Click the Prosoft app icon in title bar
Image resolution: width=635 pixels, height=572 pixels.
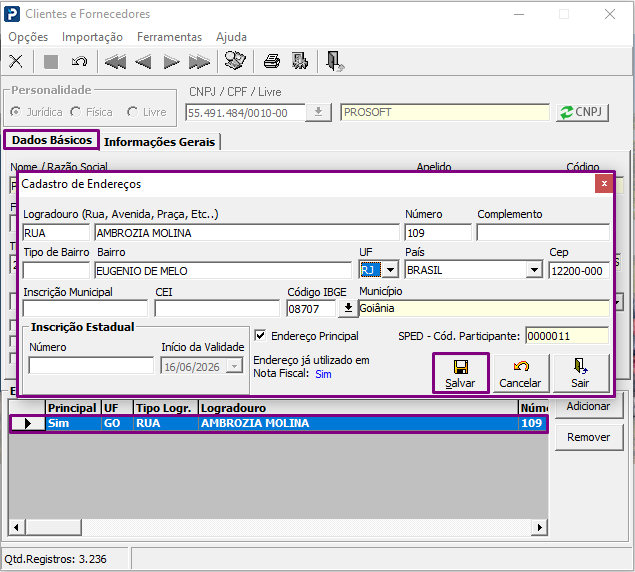pyautogui.click(x=12, y=14)
